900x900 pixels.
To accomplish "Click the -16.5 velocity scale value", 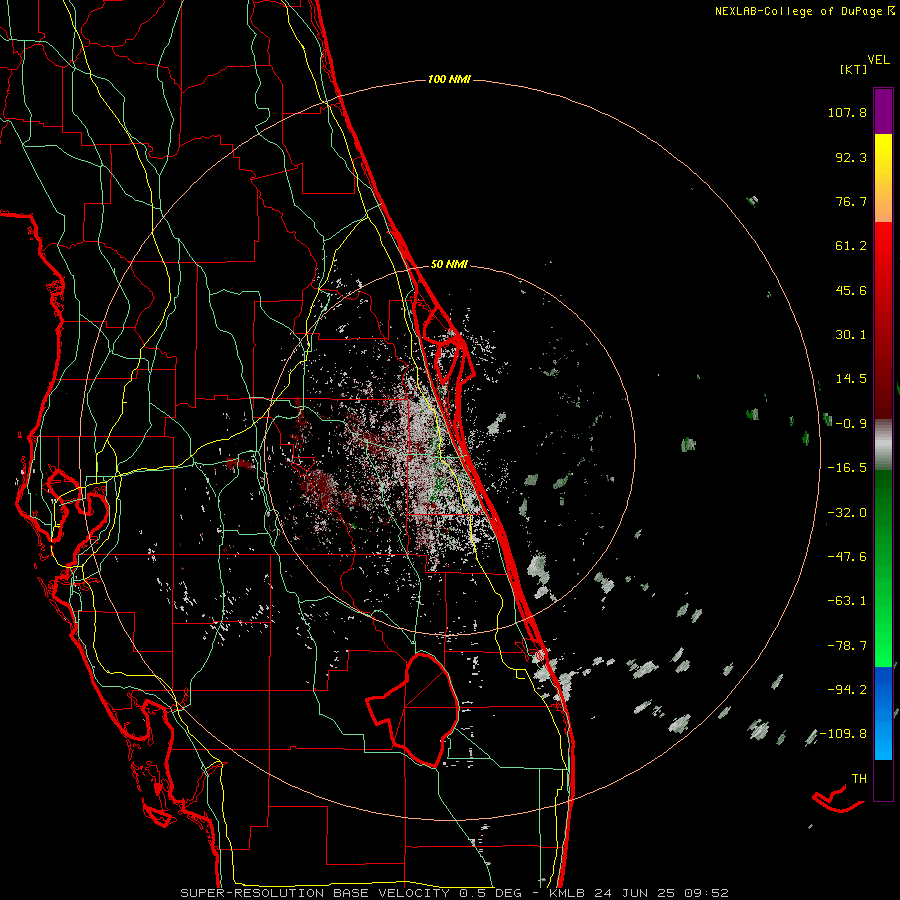I will click(847, 468).
